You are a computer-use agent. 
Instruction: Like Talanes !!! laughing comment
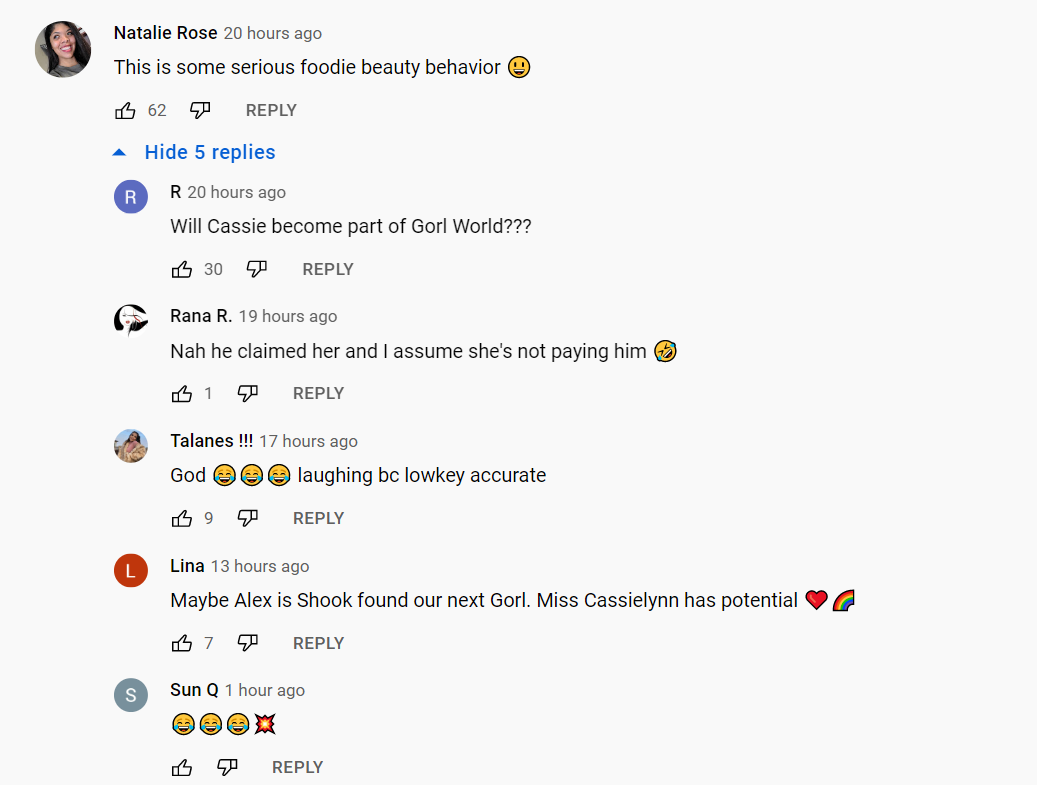[182, 518]
